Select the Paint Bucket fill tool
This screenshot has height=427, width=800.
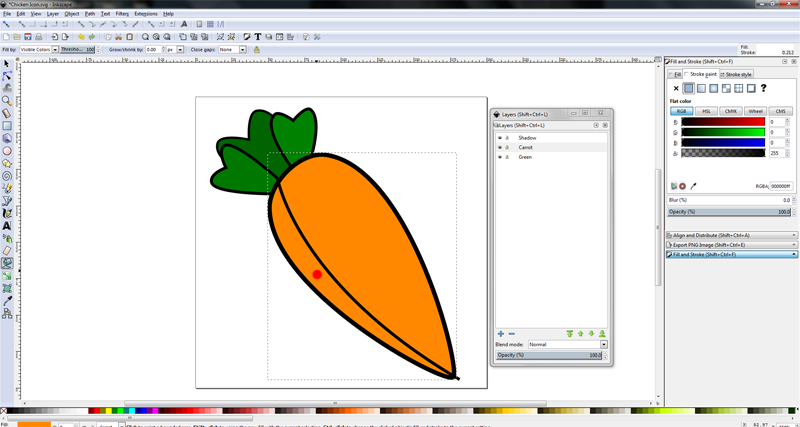tap(7, 263)
